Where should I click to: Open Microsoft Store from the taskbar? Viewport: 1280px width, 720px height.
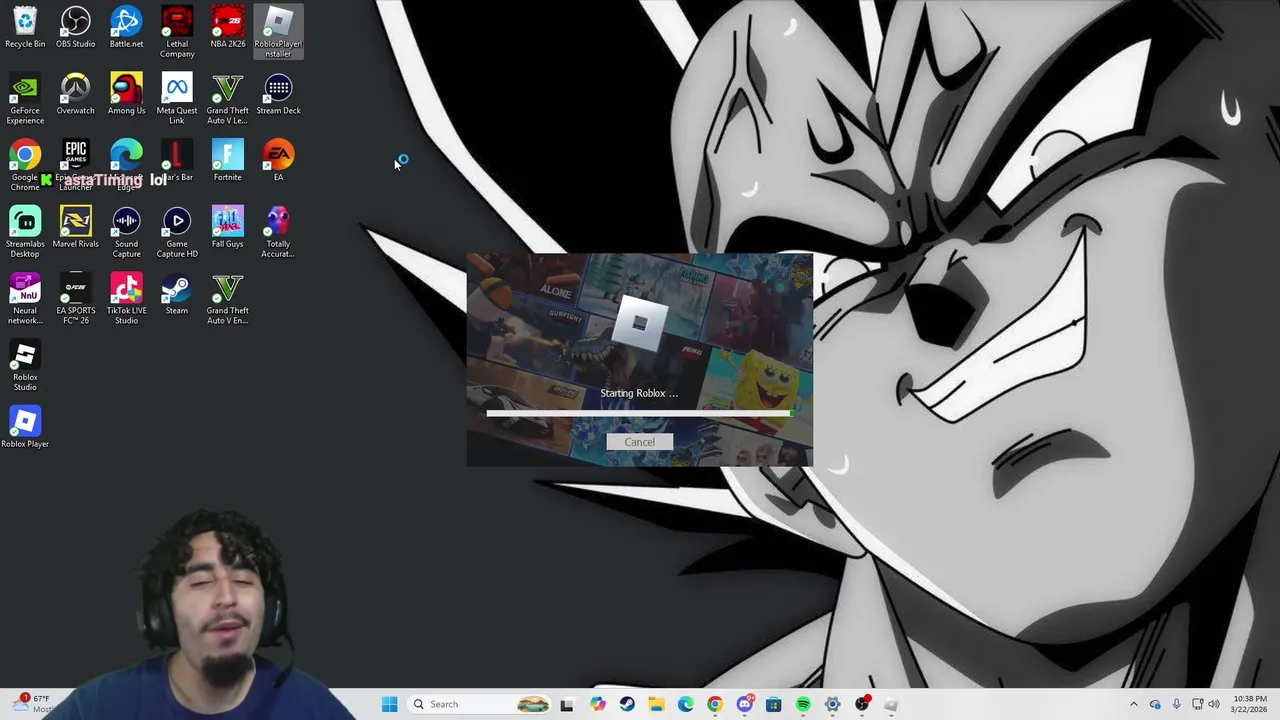pos(773,704)
